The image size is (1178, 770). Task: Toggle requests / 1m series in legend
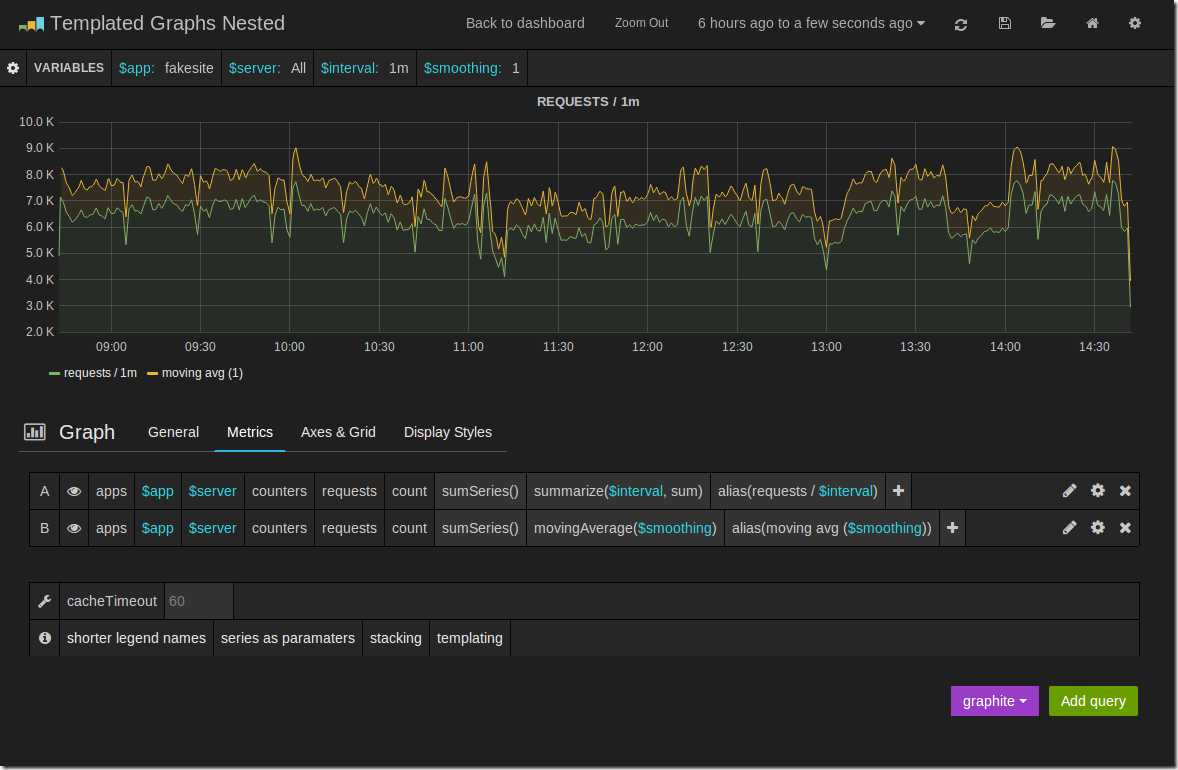click(x=92, y=373)
